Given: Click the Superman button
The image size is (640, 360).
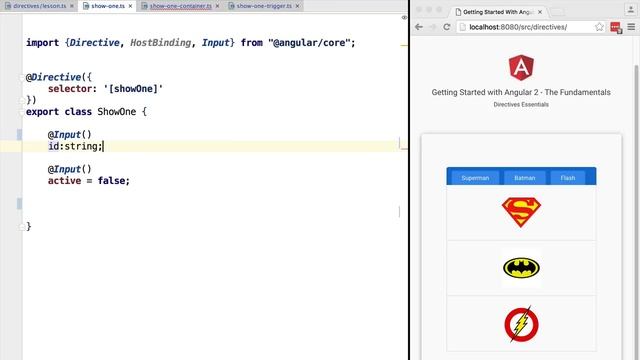Looking at the screenshot, I should click(x=475, y=178).
